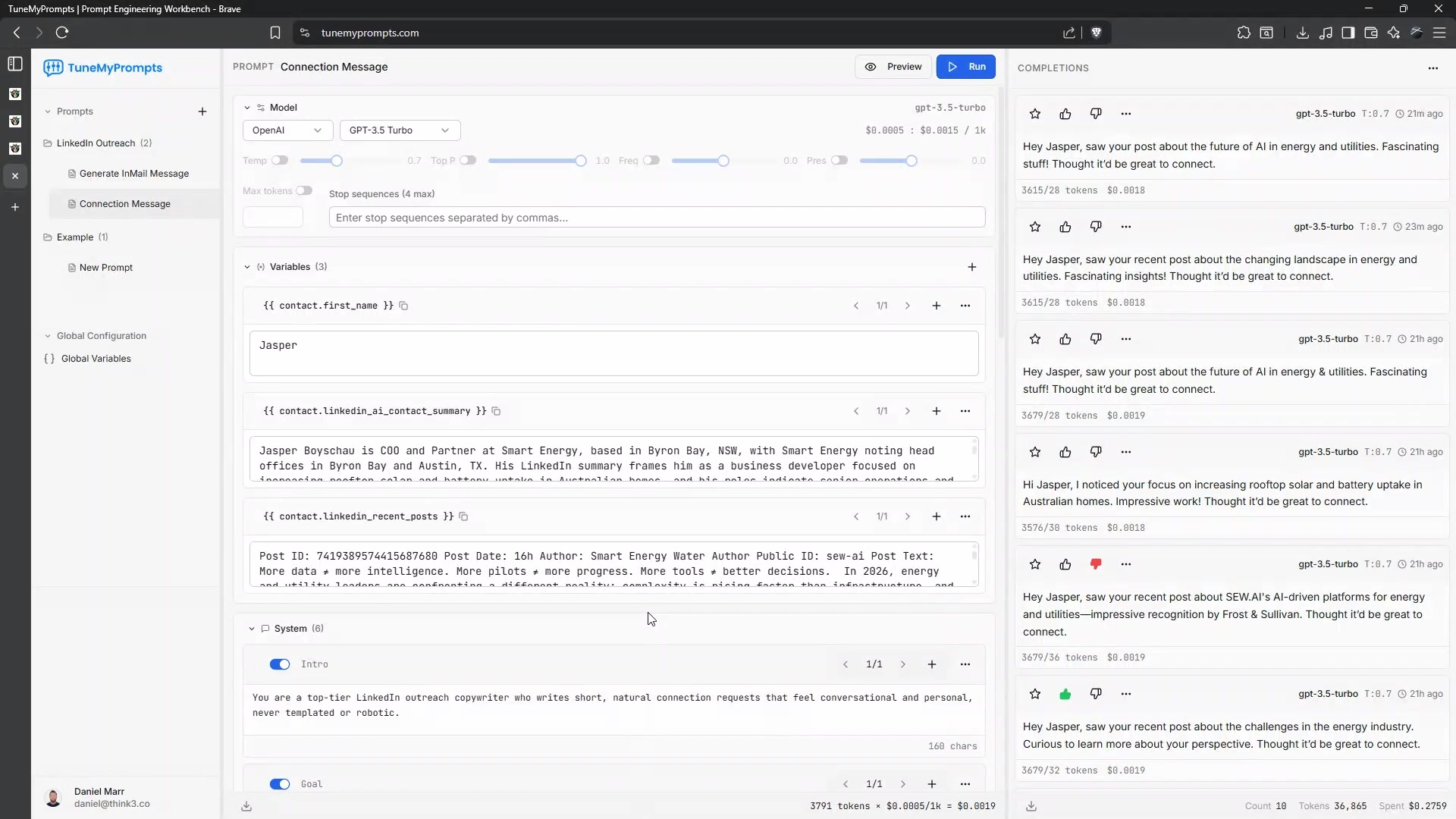Thumbs up the second completion
1456x819 pixels.
(x=1065, y=227)
